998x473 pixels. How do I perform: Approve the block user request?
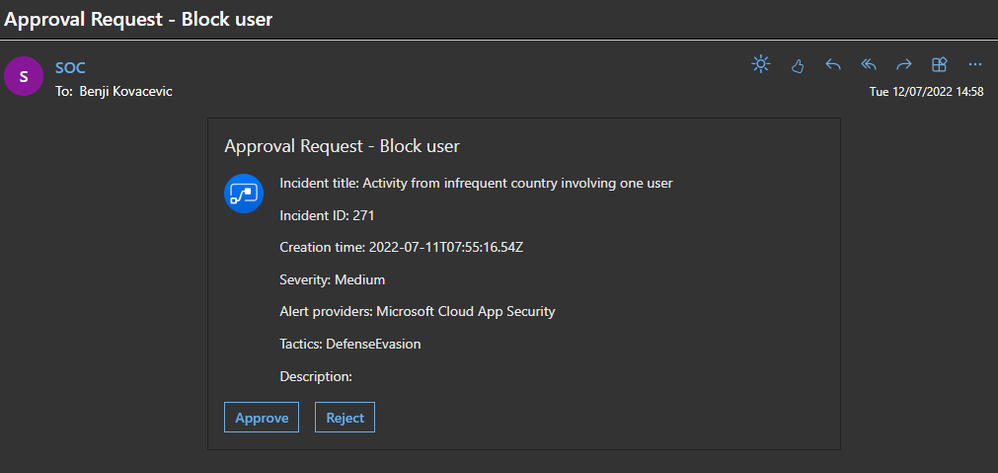tap(261, 417)
